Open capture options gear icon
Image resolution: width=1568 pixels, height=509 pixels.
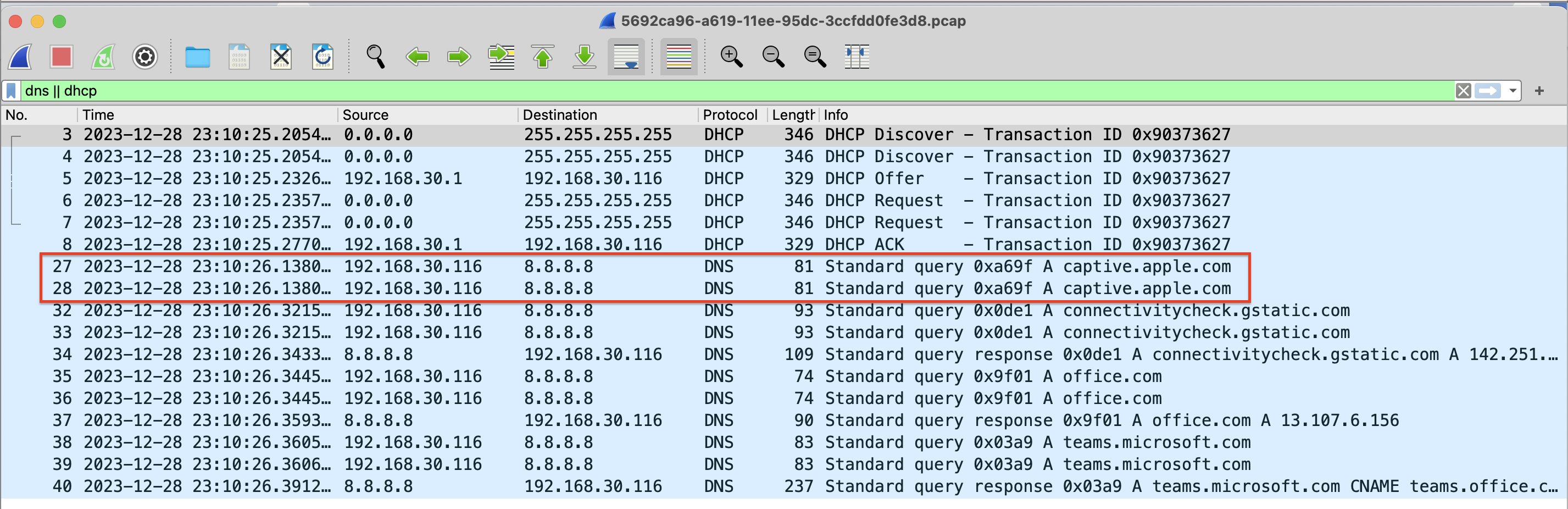click(145, 57)
